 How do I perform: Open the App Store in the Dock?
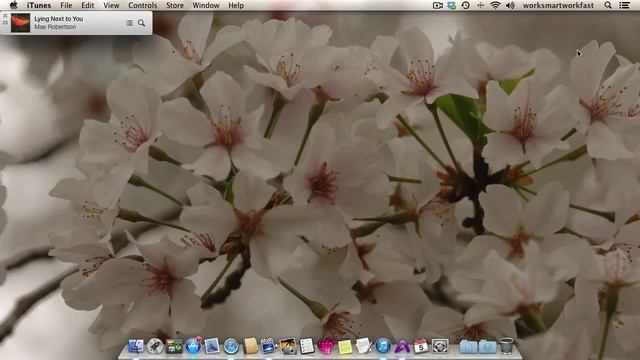193,346
